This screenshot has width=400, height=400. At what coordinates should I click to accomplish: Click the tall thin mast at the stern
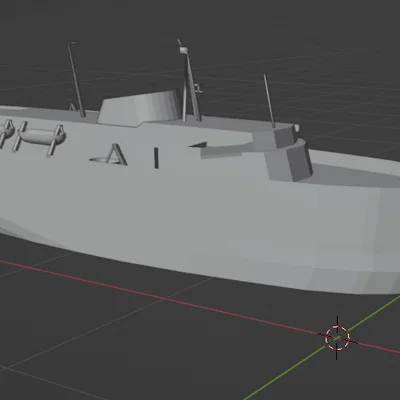[77, 79]
